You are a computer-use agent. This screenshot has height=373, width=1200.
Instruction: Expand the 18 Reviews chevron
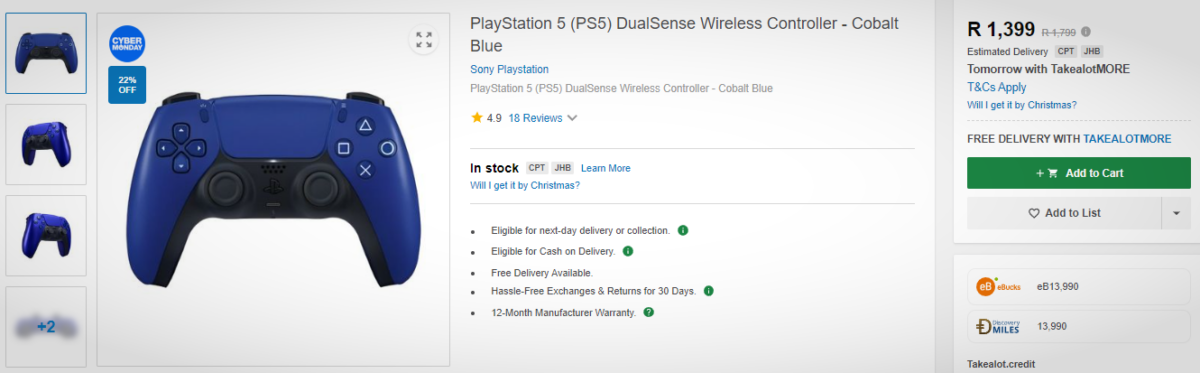(x=572, y=118)
